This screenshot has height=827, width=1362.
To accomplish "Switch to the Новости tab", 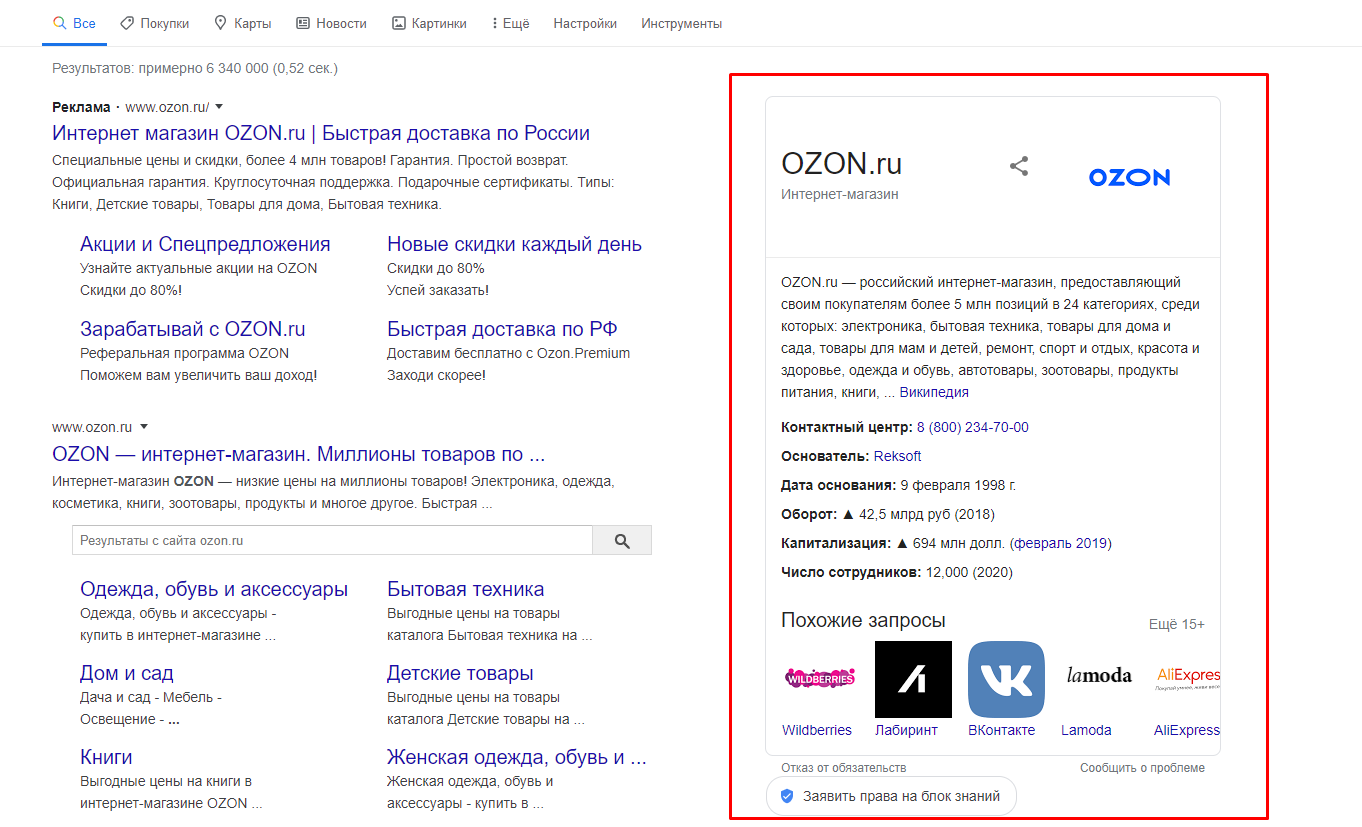I will coord(332,23).
